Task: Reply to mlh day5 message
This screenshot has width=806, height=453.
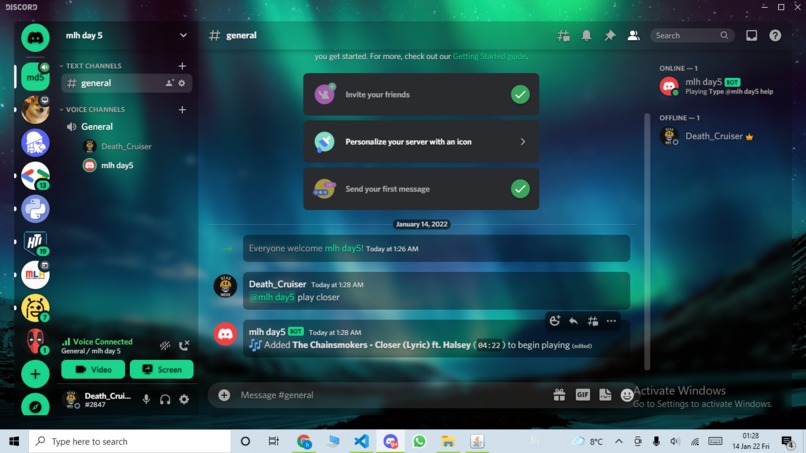Action: click(x=573, y=321)
